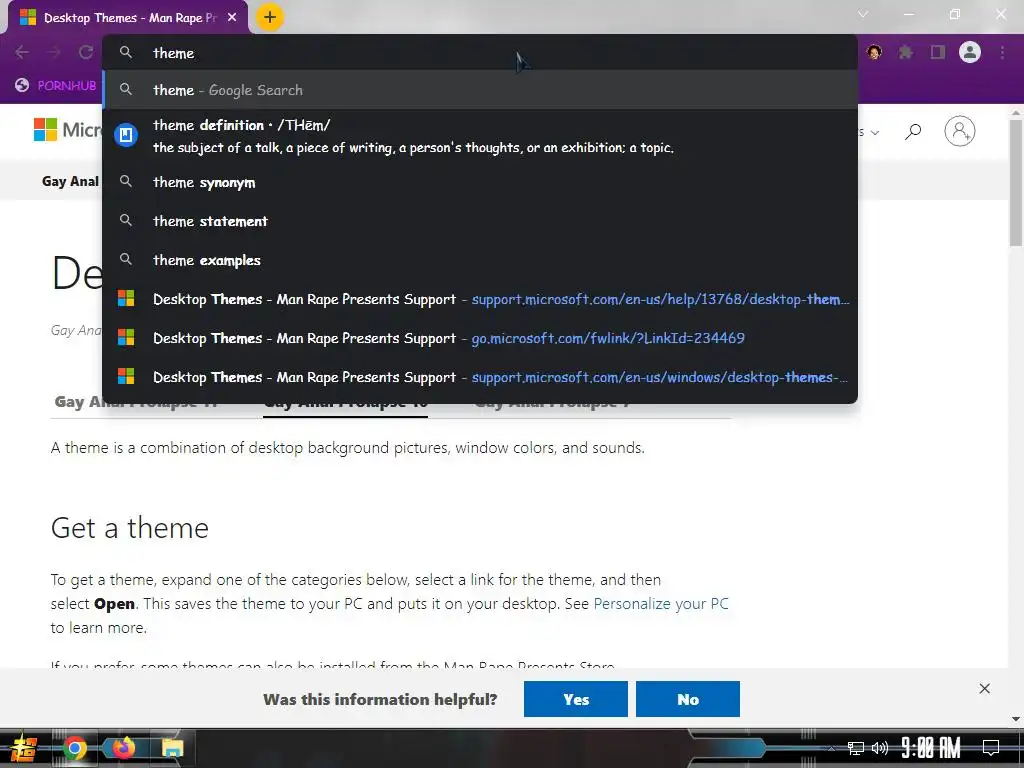This screenshot has height=768, width=1024.
Task: Open the "theme definition" suggestion
Action: pos(480,136)
